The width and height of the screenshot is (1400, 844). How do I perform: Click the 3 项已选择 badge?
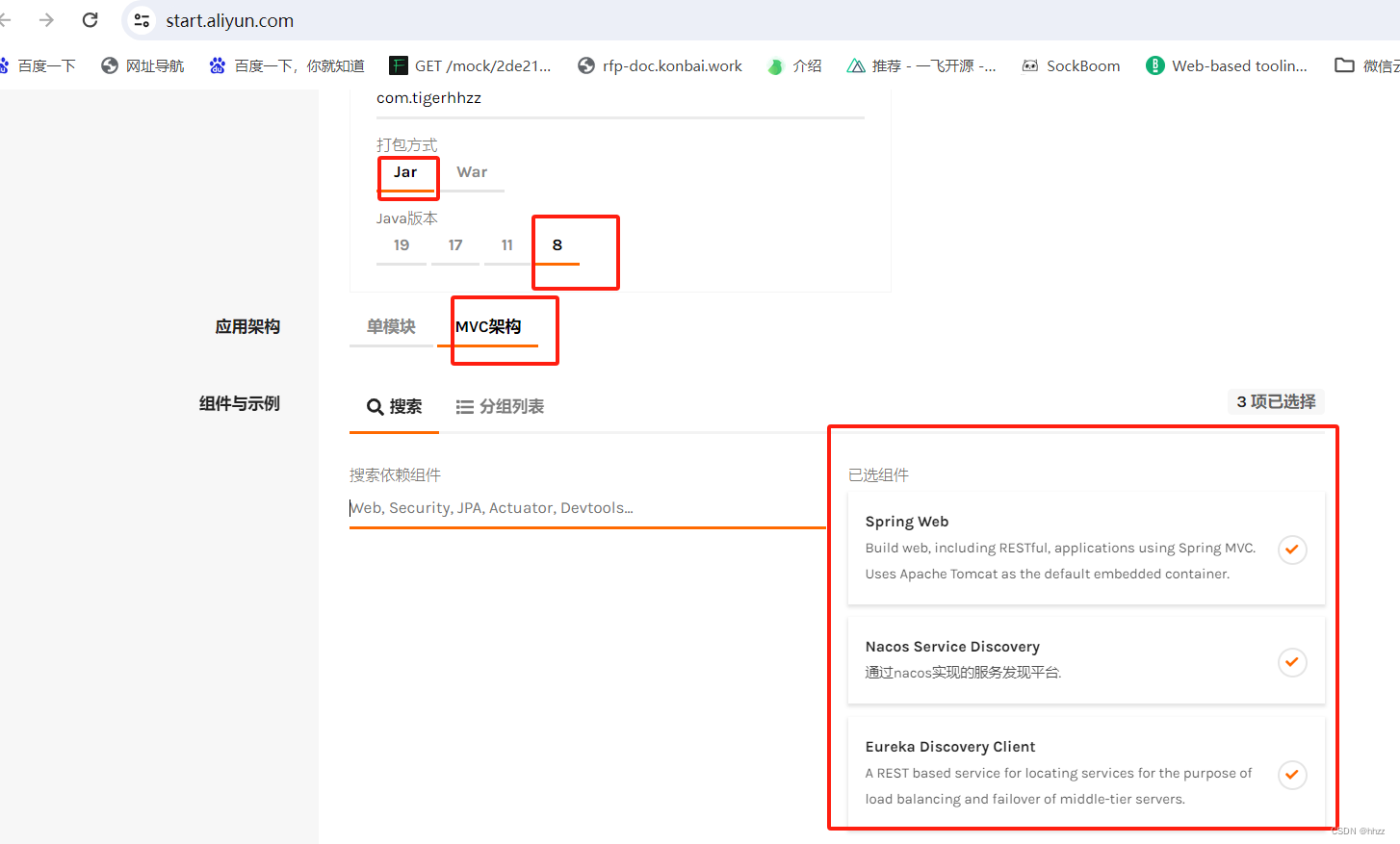coord(1276,401)
